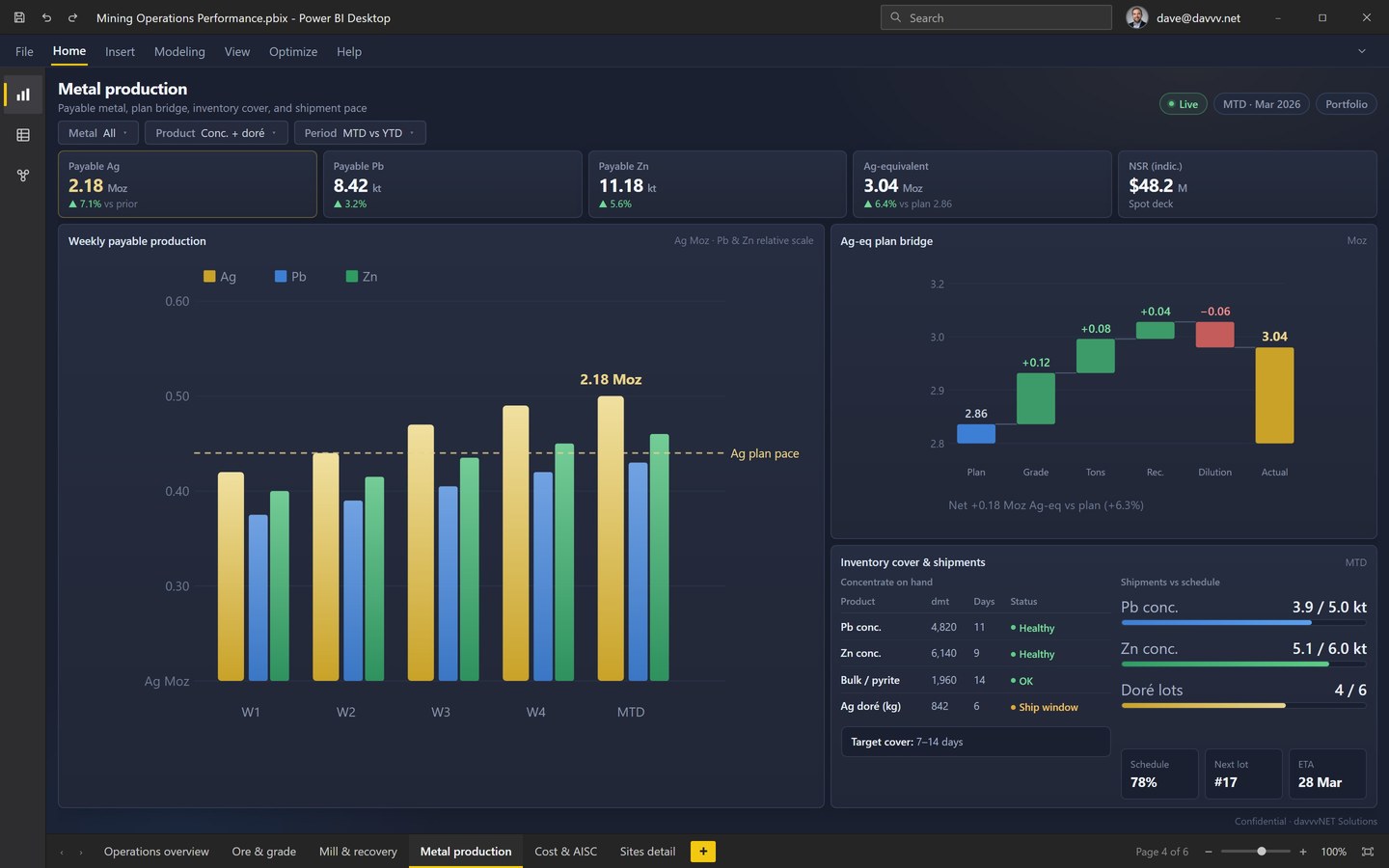The width and height of the screenshot is (1389, 868).
Task: Click the red Dilution waterfall bar
Action: click(x=1214, y=335)
